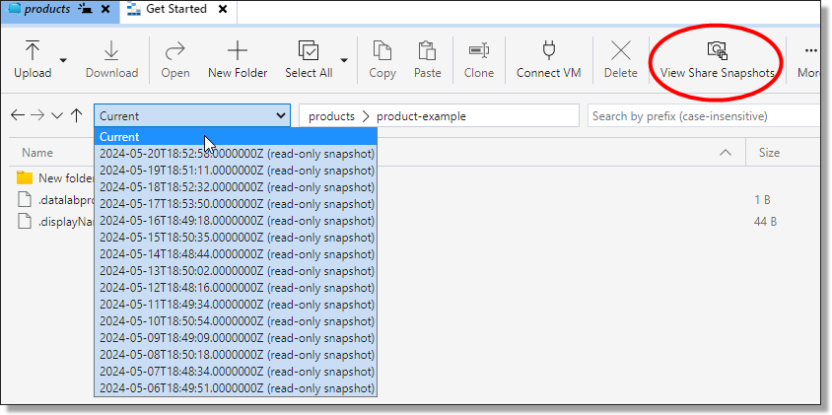Sort by the Size column header
Image resolution: width=832 pixels, height=415 pixels.
tap(769, 153)
